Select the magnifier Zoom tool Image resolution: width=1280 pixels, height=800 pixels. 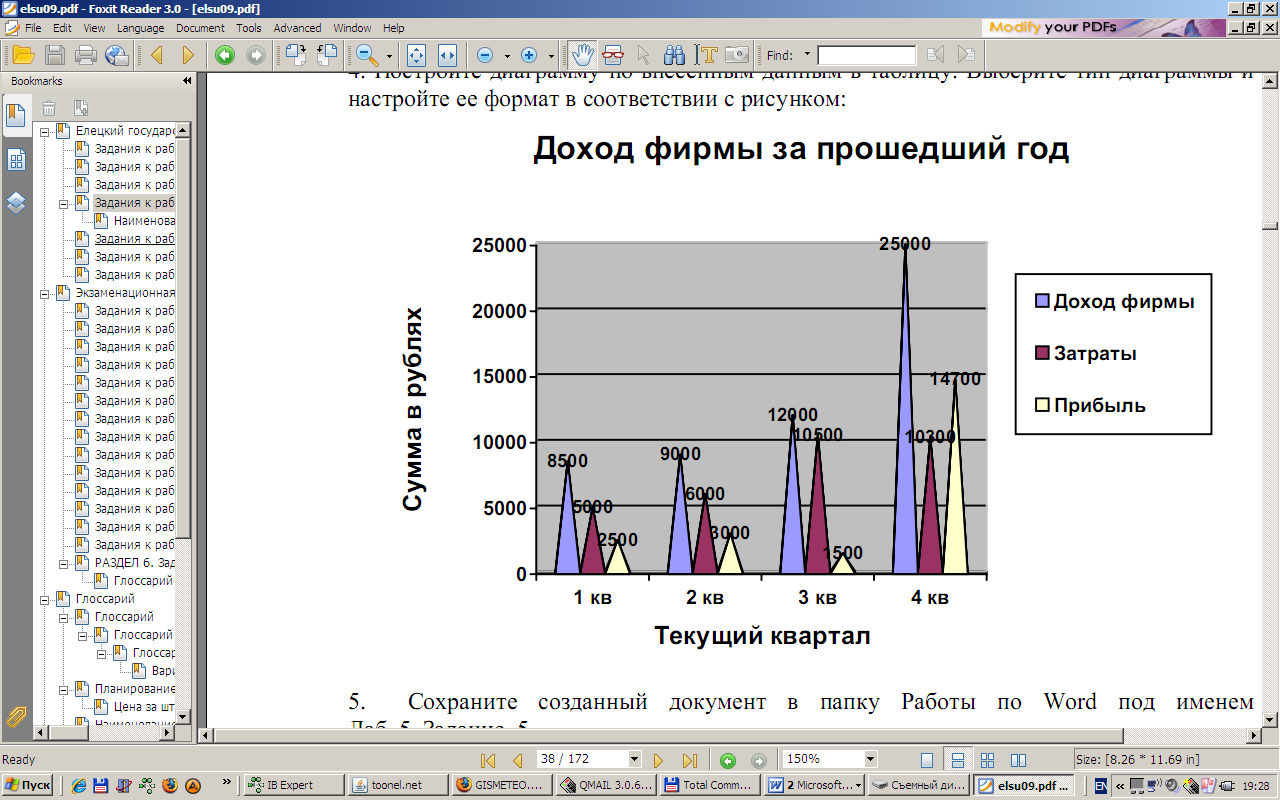pos(367,55)
